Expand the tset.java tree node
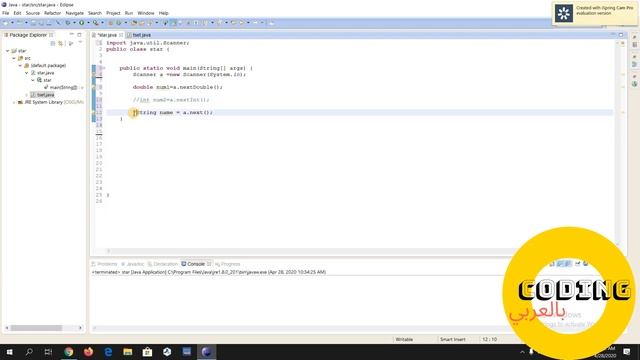640x360 pixels. [27, 95]
